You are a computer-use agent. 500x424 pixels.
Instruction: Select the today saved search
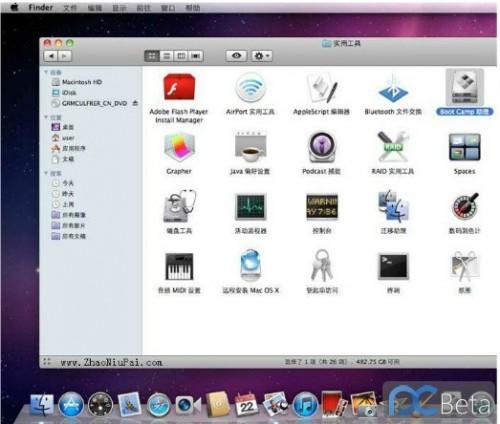(63, 183)
